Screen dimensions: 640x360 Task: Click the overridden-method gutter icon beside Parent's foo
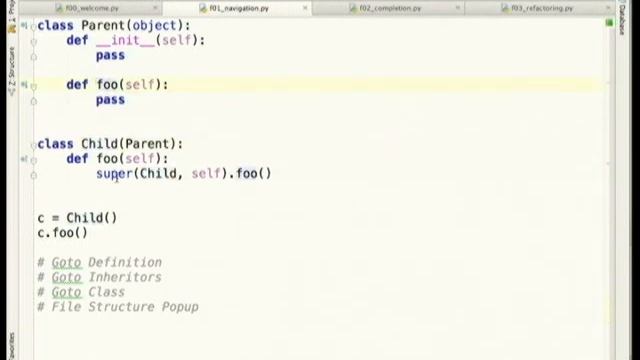pos(24,85)
